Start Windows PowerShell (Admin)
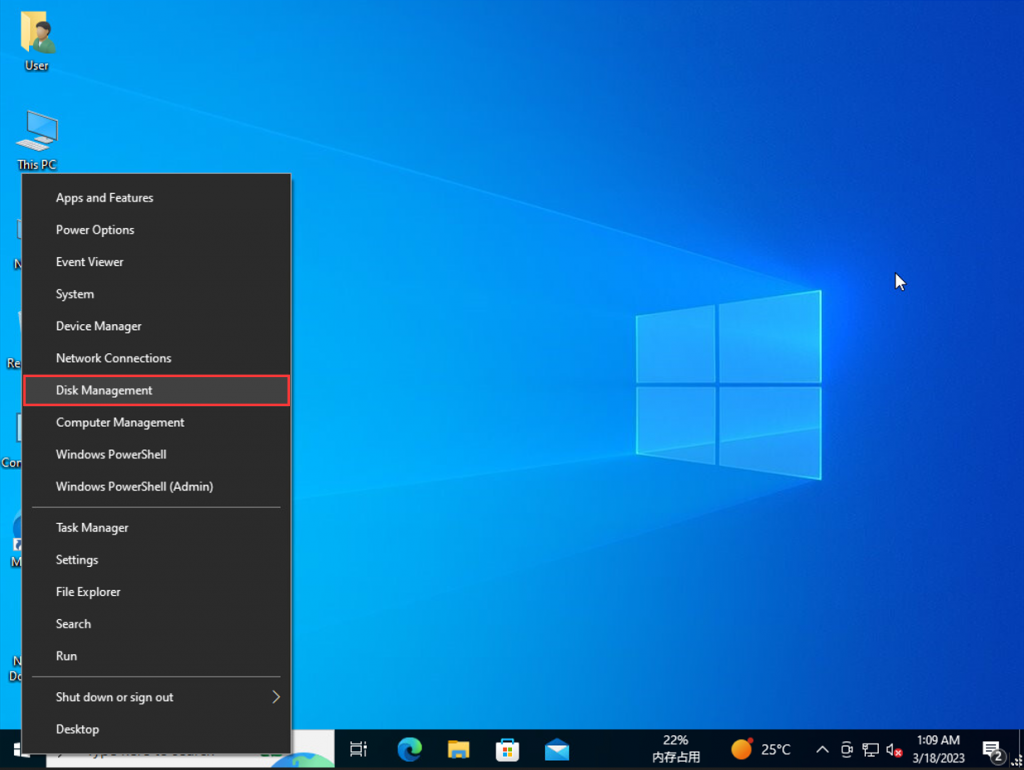The width and height of the screenshot is (1024, 770). click(x=157, y=487)
